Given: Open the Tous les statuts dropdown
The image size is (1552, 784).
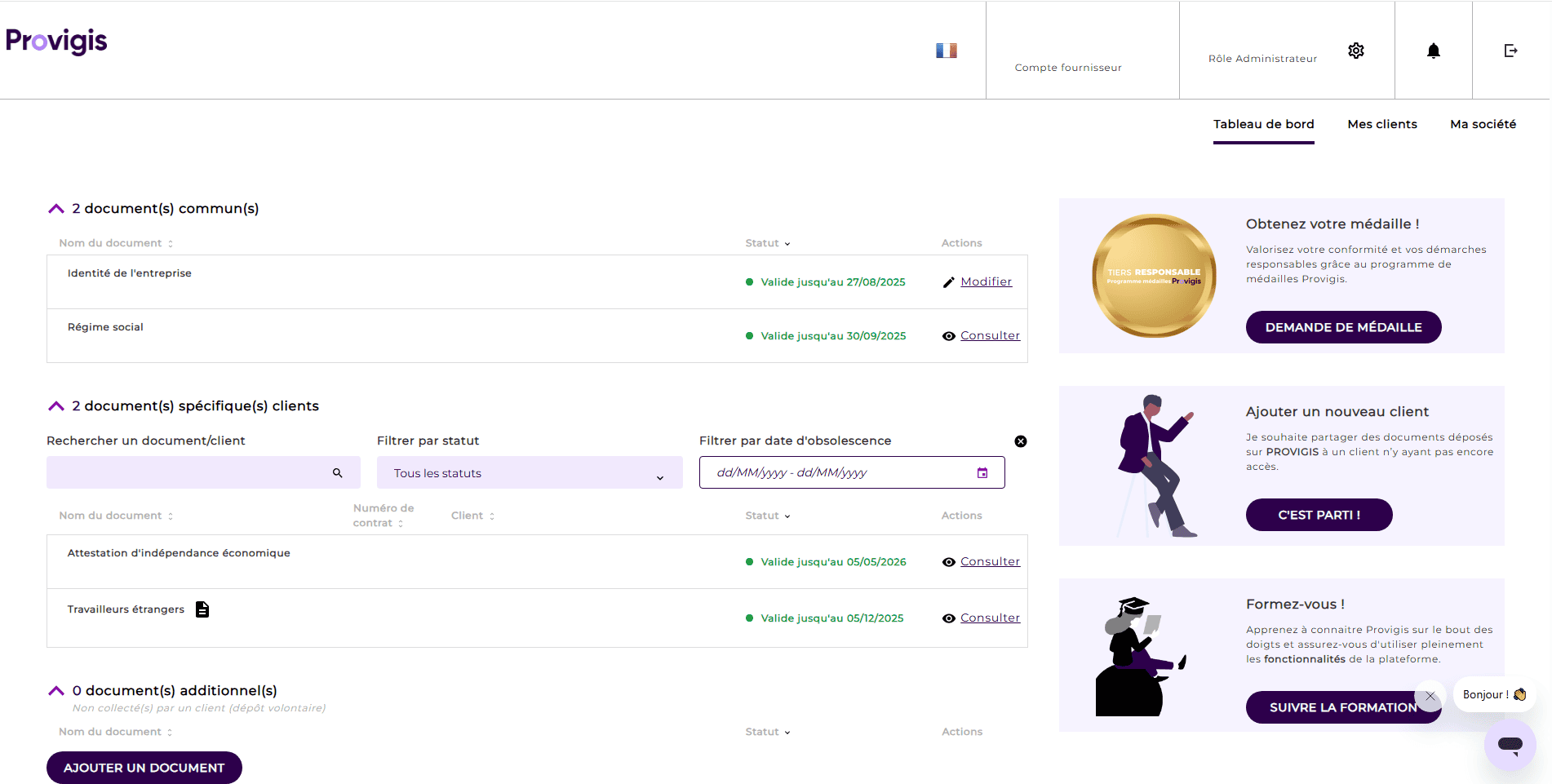Looking at the screenshot, I should click(x=530, y=473).
